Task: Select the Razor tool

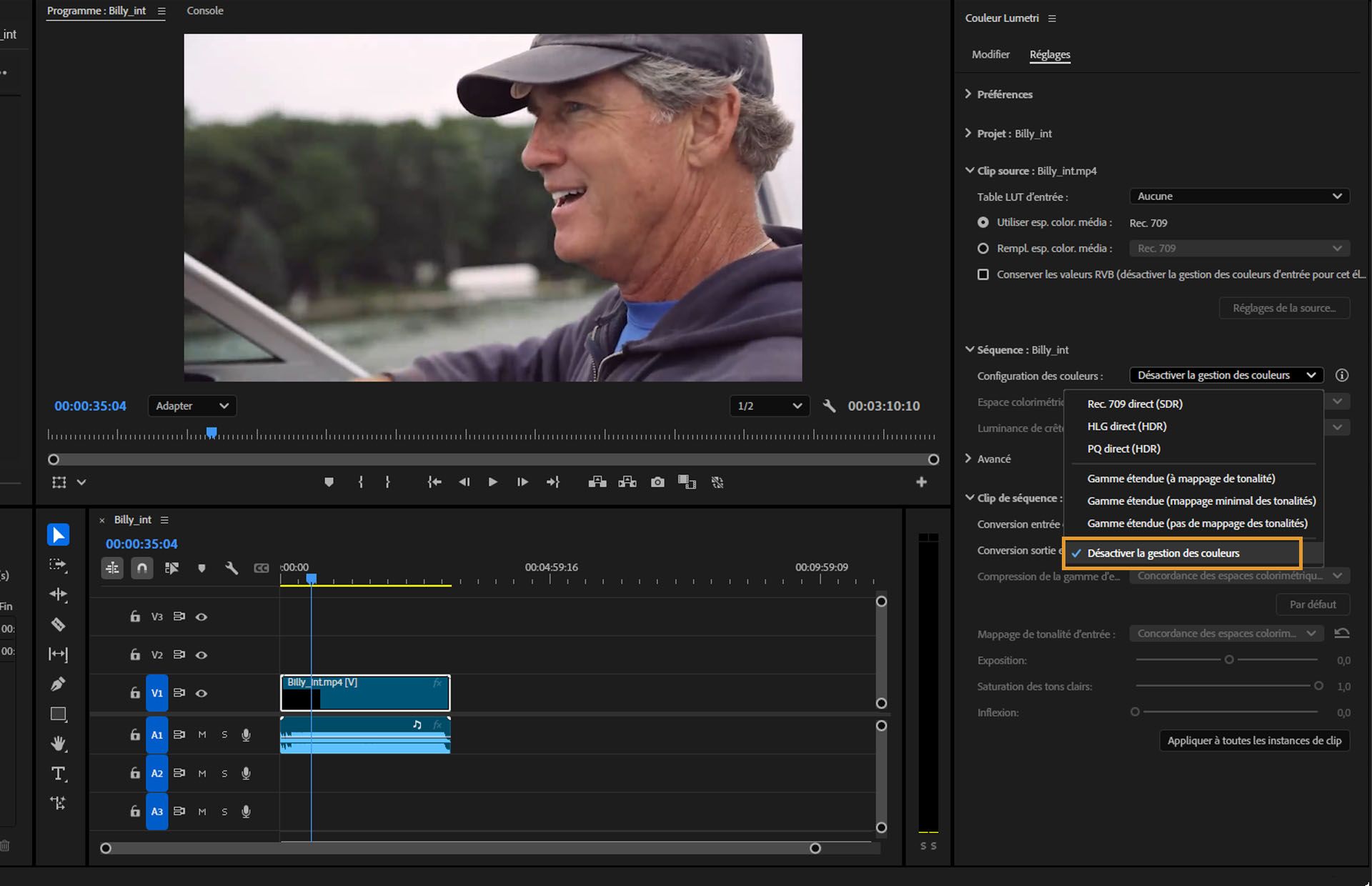Action: coord(59,624)
